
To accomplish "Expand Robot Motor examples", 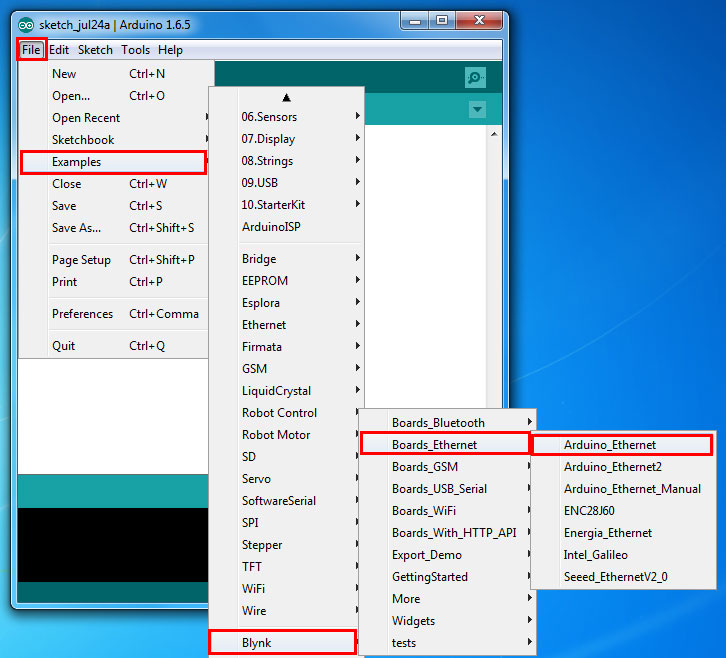I will point(285,435).
